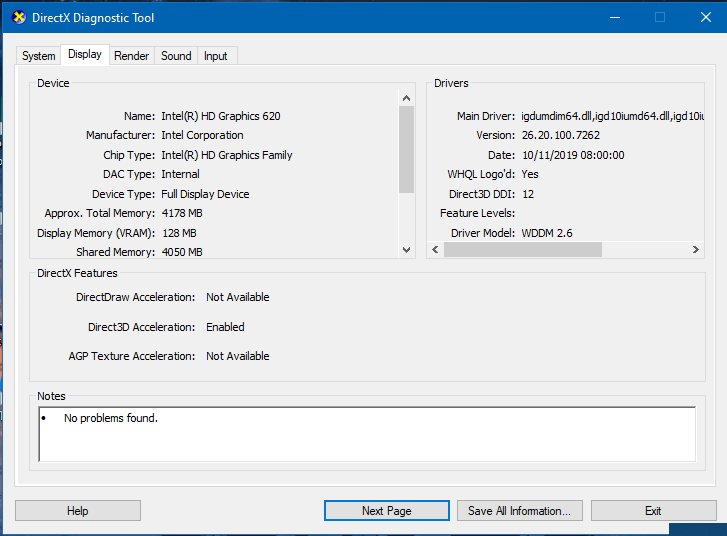The image size is (727, 536).
Task: Close the DirectX Diagnostic Tool window
Action: pos(706,18)
